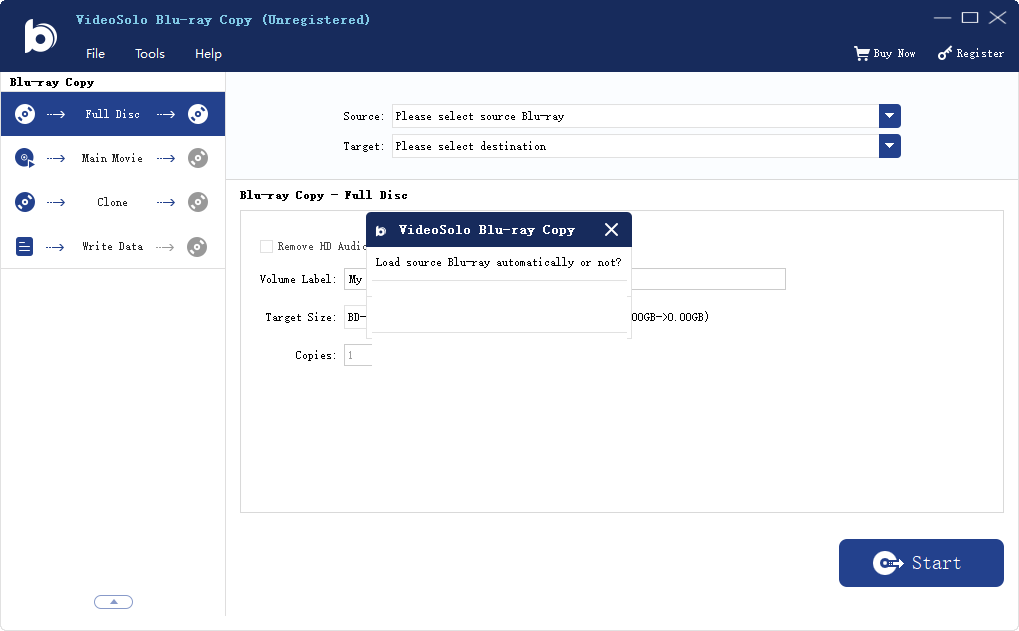Enable the Remove HD Audio checkbox
This screenshot has width=1019, height=631.
(266, 246)
